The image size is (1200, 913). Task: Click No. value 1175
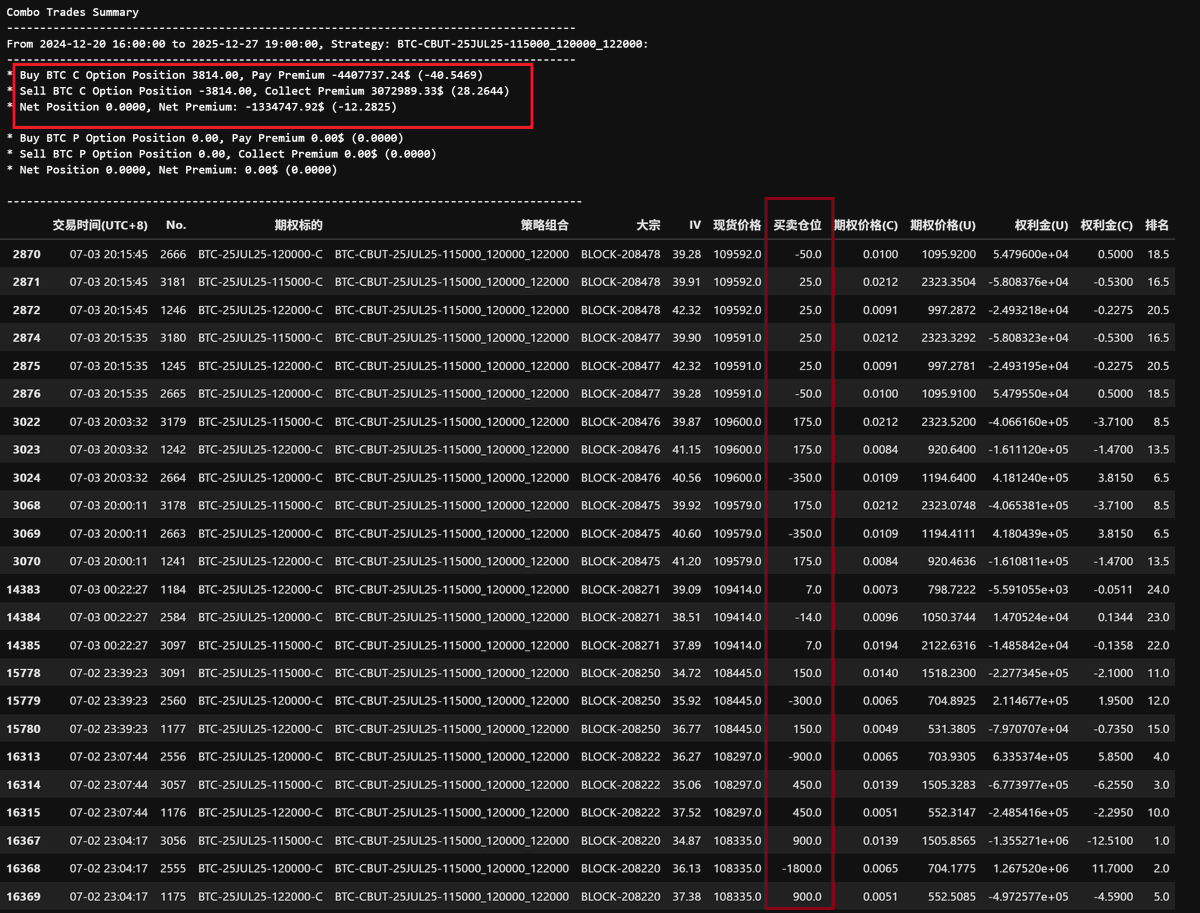tap(173, 897)
